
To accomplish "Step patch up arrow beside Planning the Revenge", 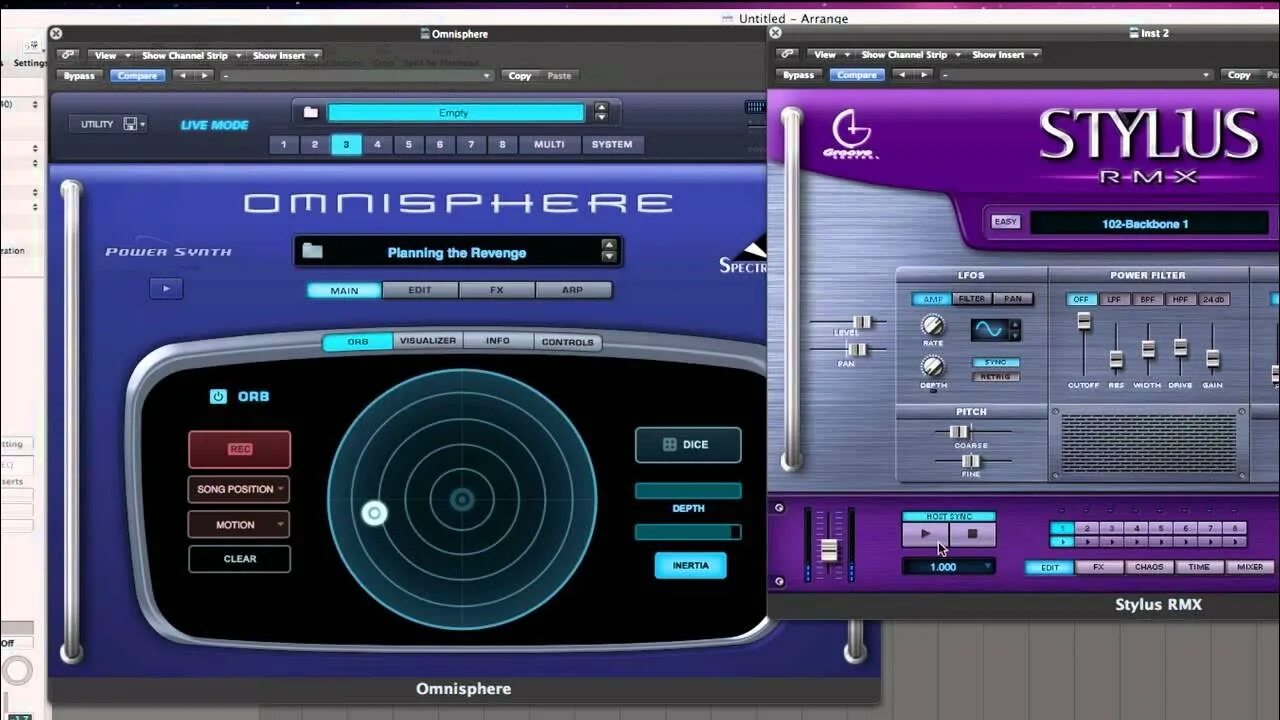I will coord(609,245).
